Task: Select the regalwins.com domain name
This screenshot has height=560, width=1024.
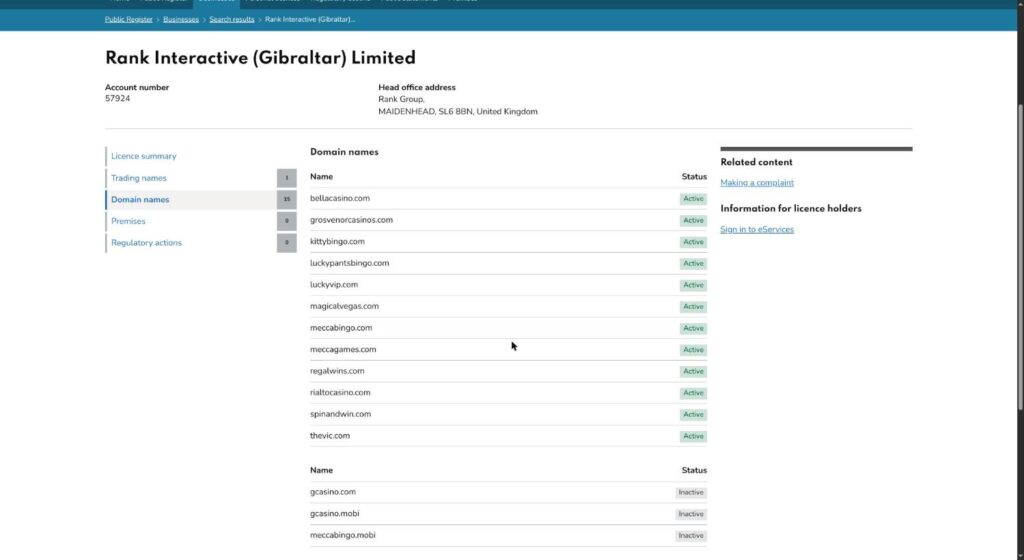Action: coord(337,371)
